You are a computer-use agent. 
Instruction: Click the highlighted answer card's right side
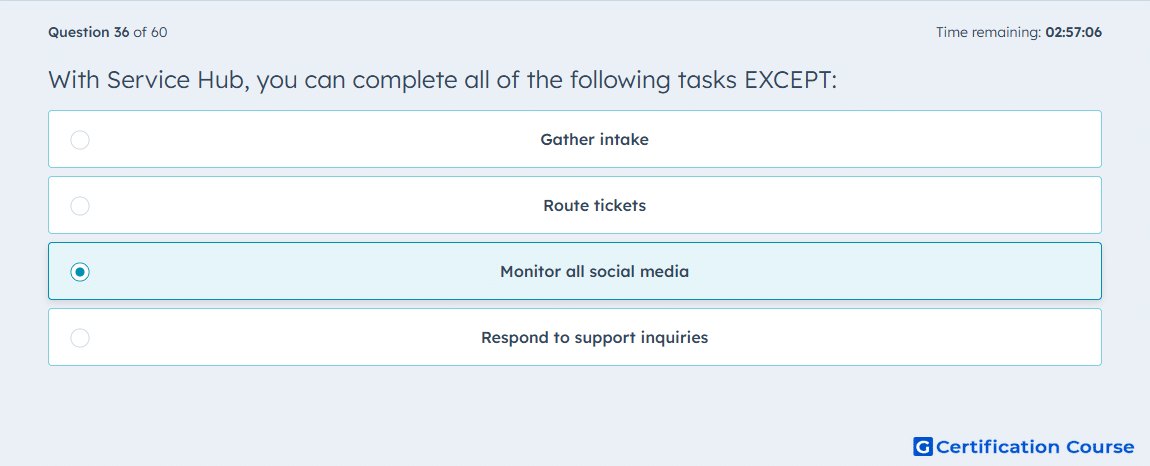tap(953, 272)
